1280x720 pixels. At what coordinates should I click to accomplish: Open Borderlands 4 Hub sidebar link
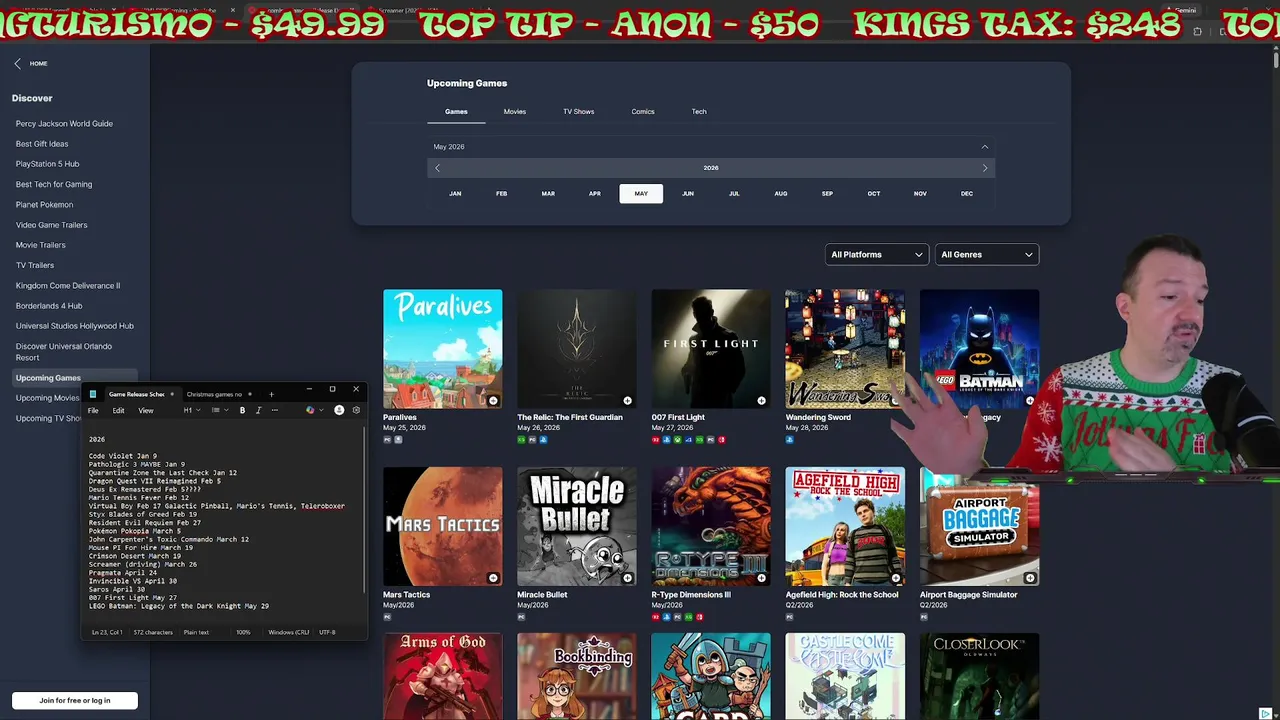pos(49,306)
